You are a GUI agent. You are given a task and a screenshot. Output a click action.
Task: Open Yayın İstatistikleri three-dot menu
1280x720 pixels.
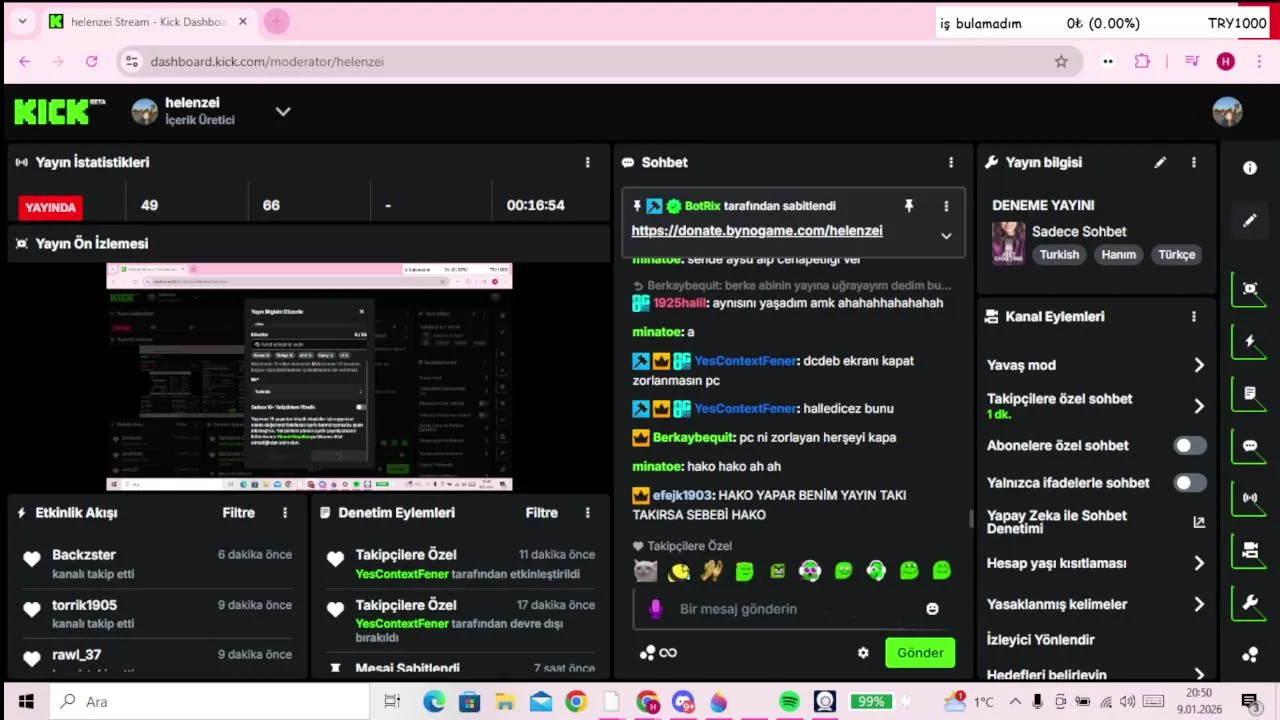pyautogui.click(x=588, y=162)
